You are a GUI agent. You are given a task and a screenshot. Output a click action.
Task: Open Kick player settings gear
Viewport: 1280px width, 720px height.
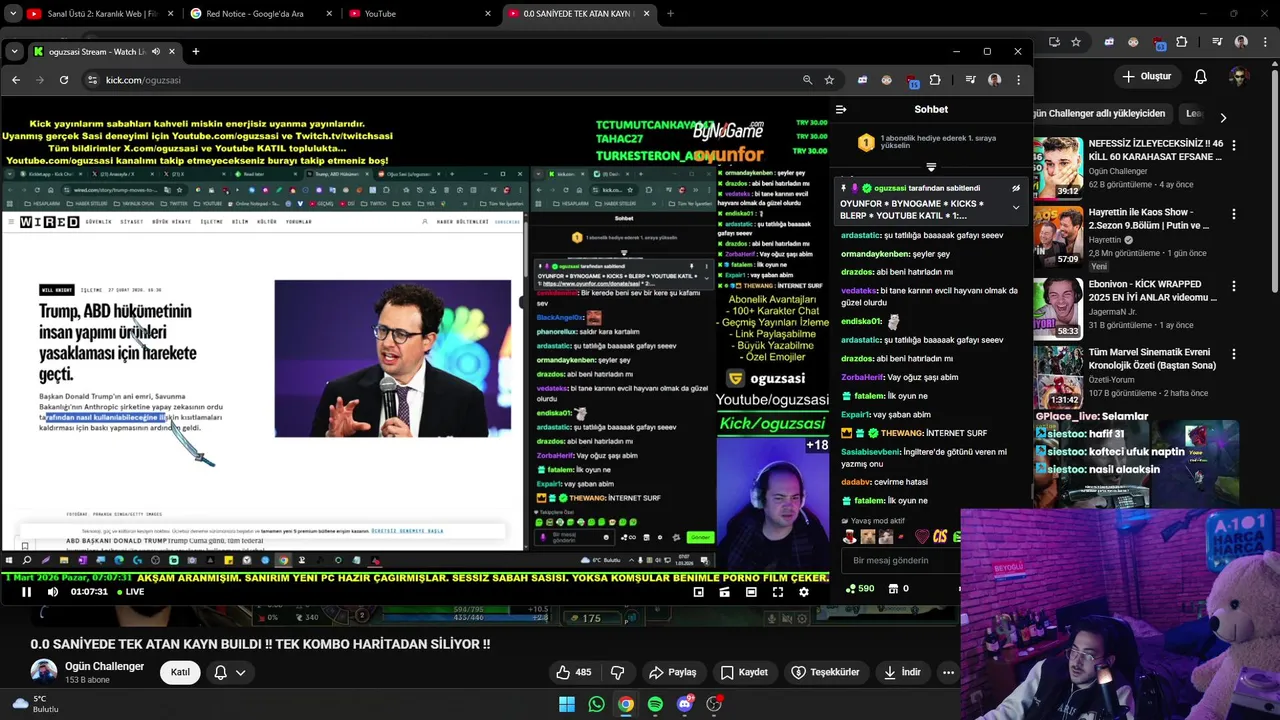(803, 592)
